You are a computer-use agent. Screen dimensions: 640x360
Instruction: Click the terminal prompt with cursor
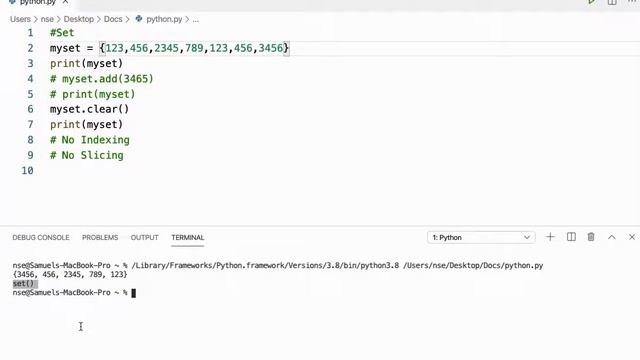74,293
